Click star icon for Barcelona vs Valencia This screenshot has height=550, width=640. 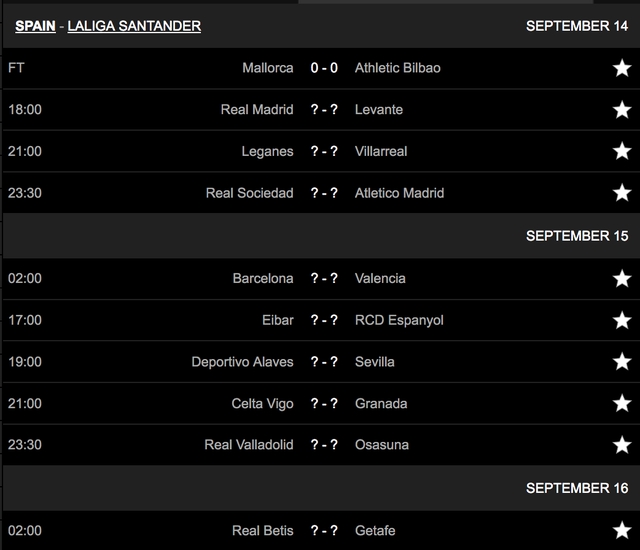tap(622, 279)
